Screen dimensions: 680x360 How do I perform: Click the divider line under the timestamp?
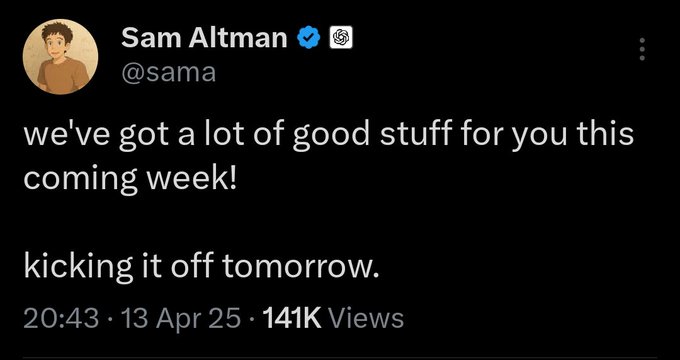coord(340,357)
